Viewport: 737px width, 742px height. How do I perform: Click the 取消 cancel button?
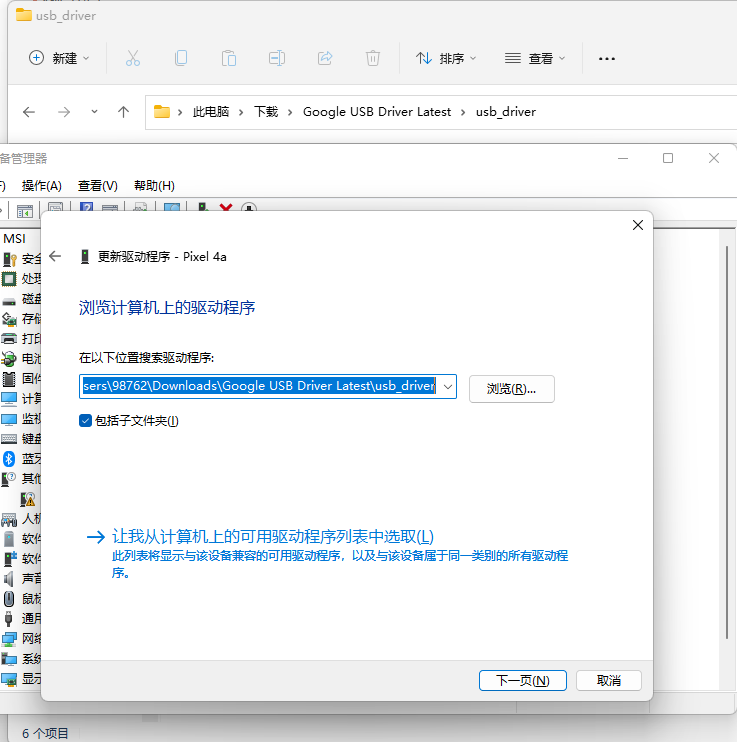pos(609,680)
